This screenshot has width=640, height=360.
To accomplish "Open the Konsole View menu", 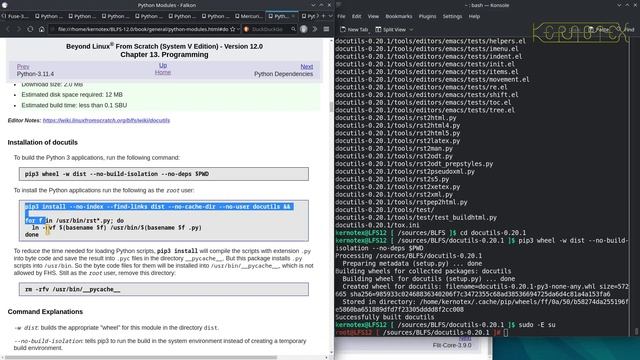I will click(373, 16).
